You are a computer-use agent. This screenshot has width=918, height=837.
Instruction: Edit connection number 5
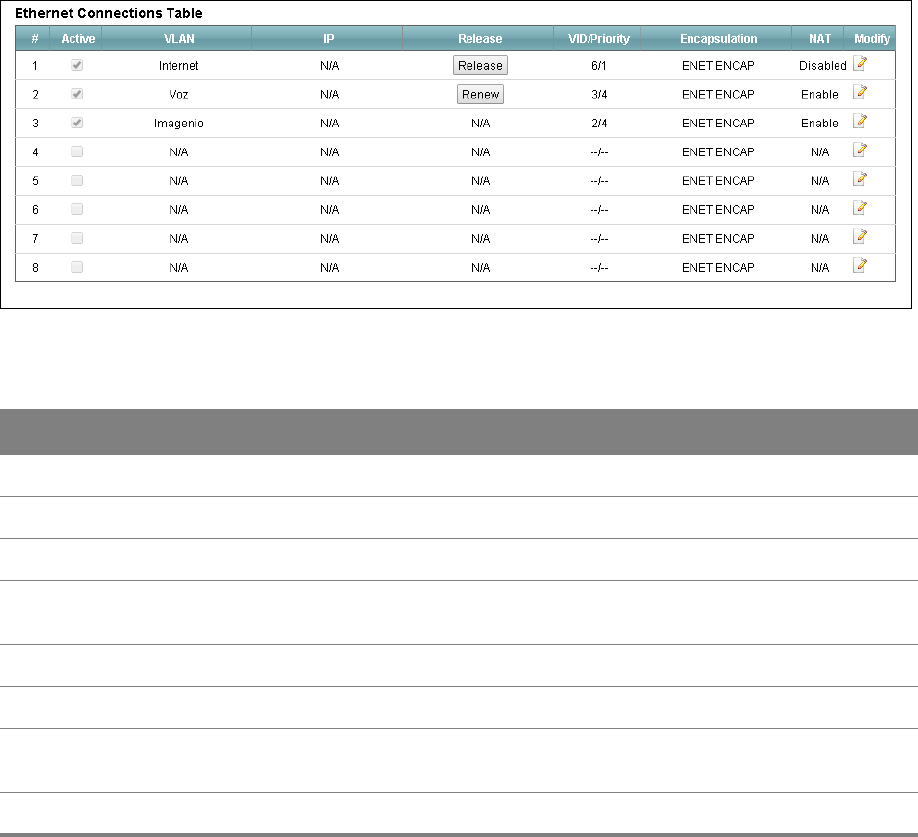859,179
